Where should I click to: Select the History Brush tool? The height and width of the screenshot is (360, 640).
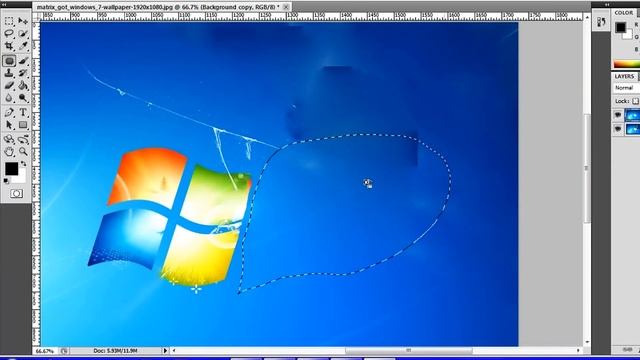pyautogui.click(x=23, y=73)
